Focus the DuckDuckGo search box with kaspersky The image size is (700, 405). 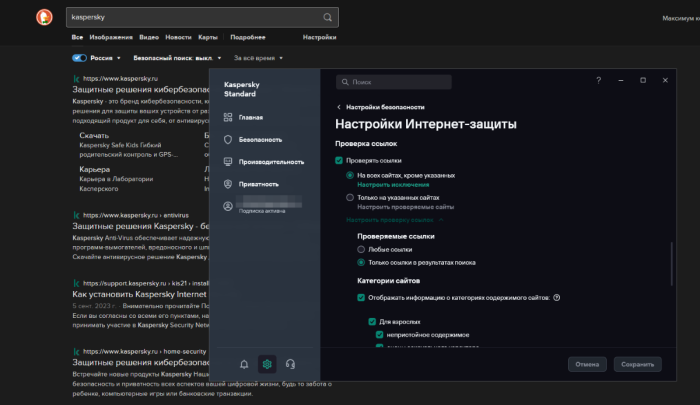202,17
